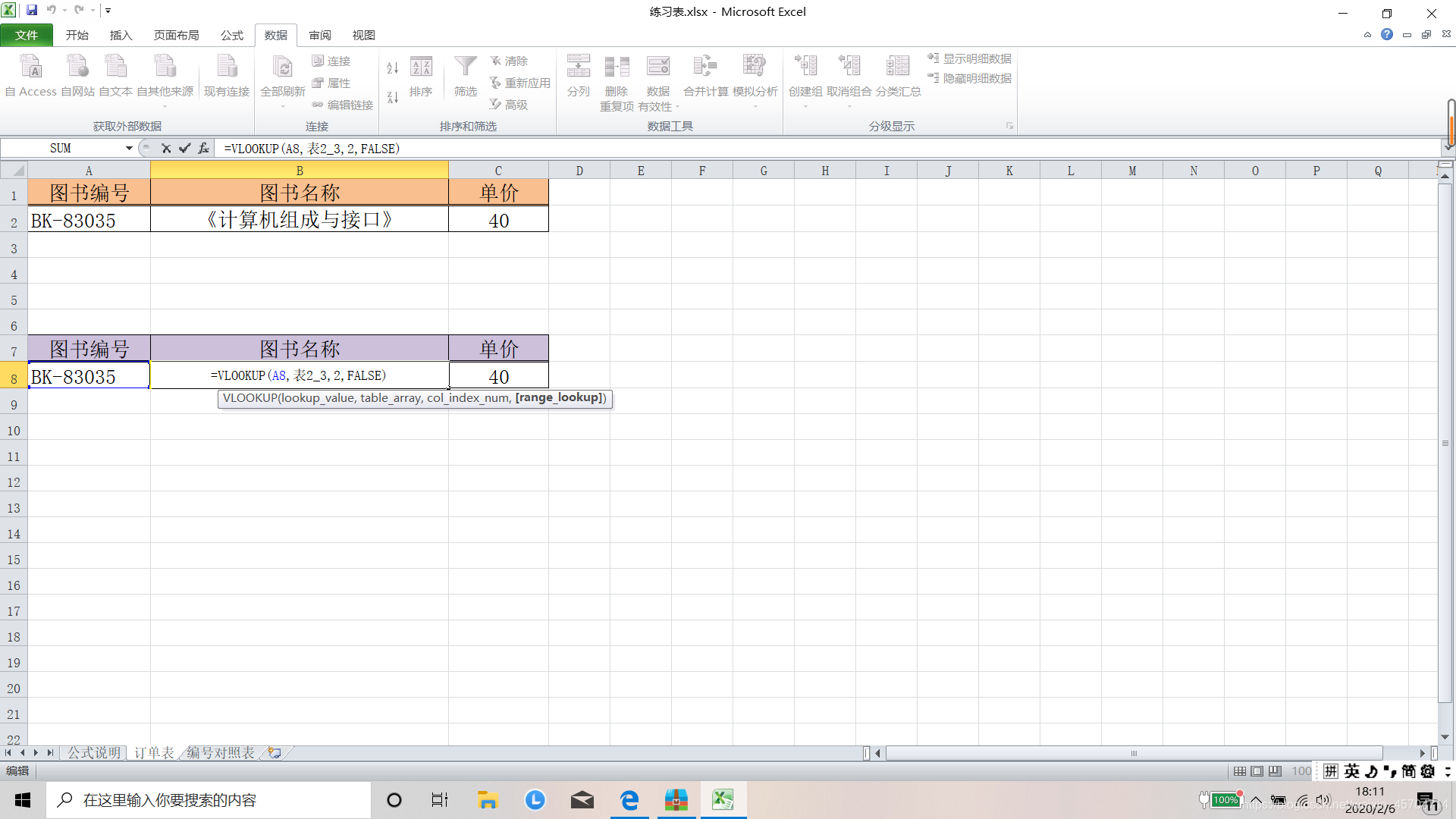Open Excel from the Windows taskbar
This screenshot has height=819, width=1456.
[x=723, y=800]
